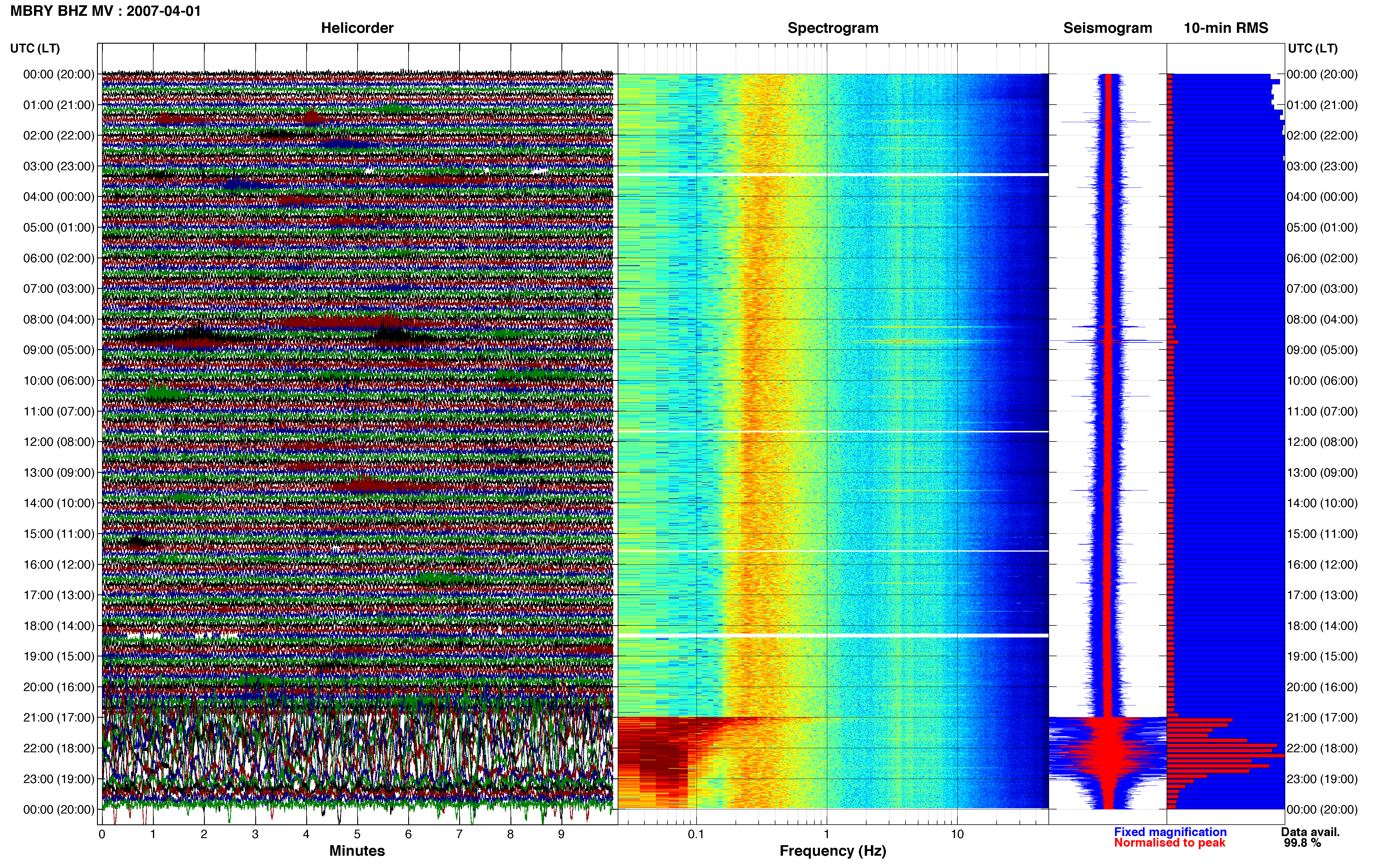This screenshot has width=1389, height=868.
Task: Click left time label '09:00 (05:00)'
Action: coord(59,350)
